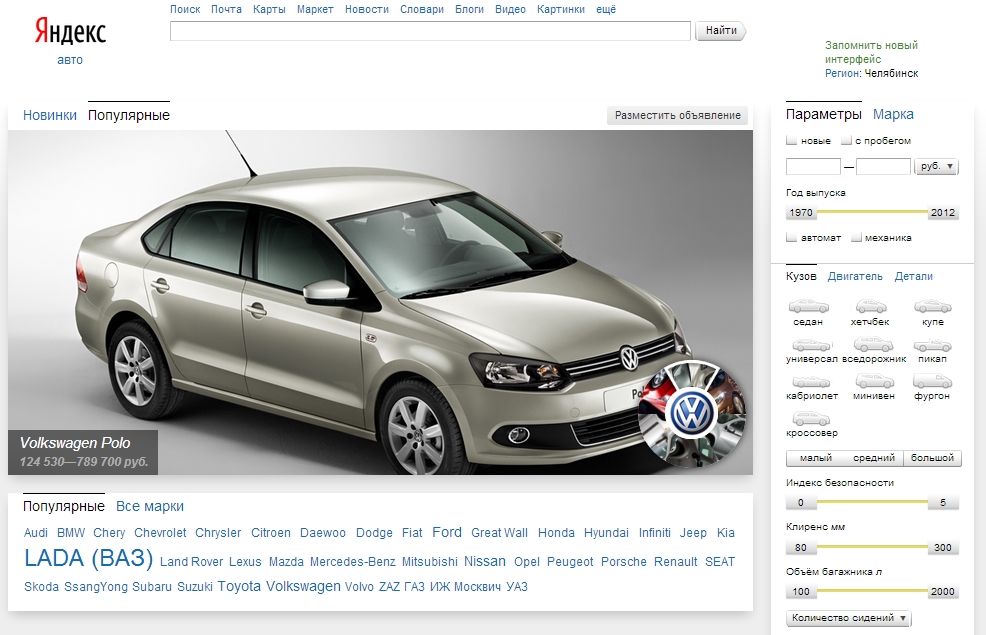Choose the внедорожник body type icon

pos(873,344)
